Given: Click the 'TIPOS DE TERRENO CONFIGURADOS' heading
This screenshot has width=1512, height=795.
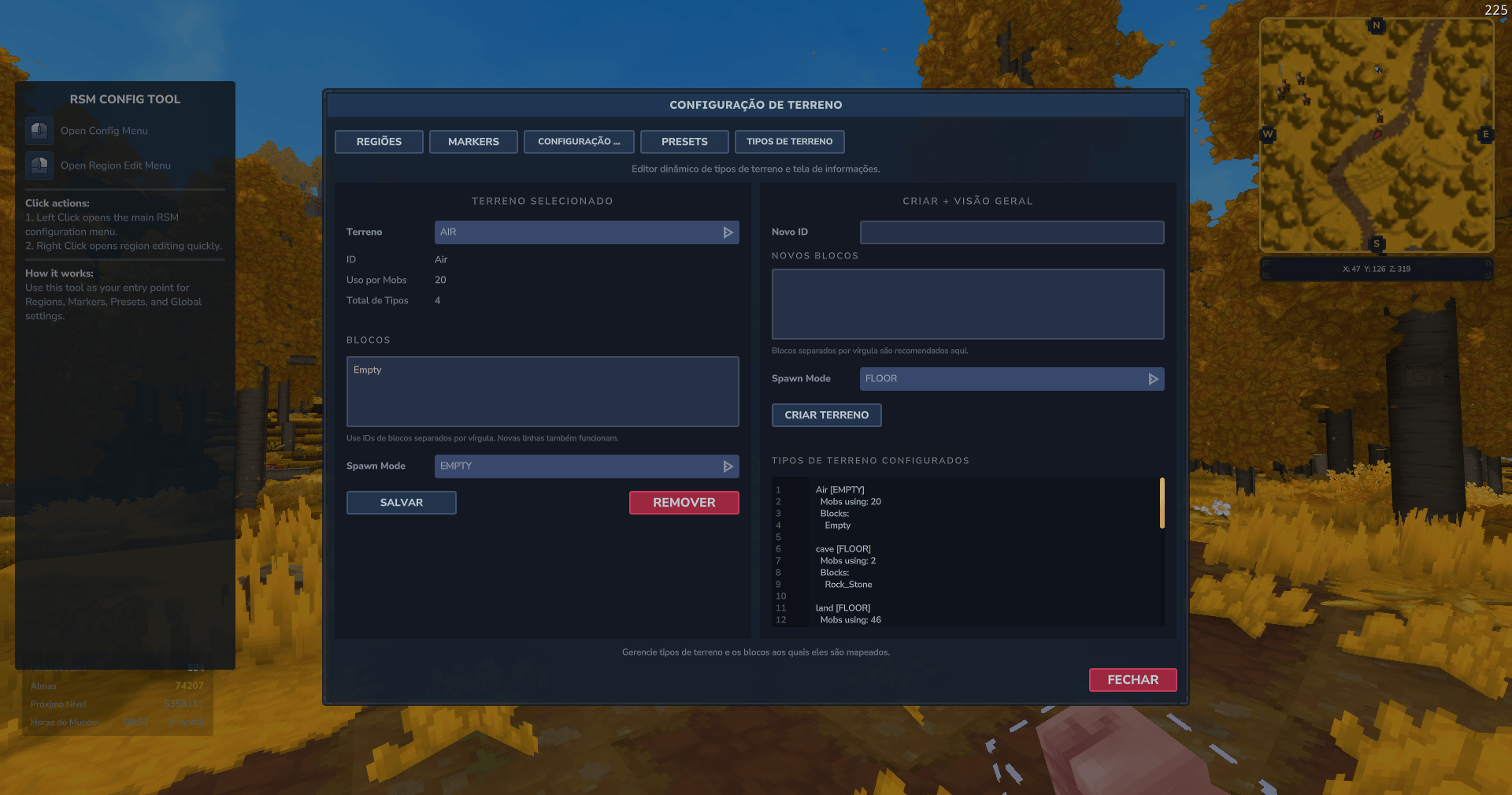Looking at the screenshot, I should tap(871, 461).
